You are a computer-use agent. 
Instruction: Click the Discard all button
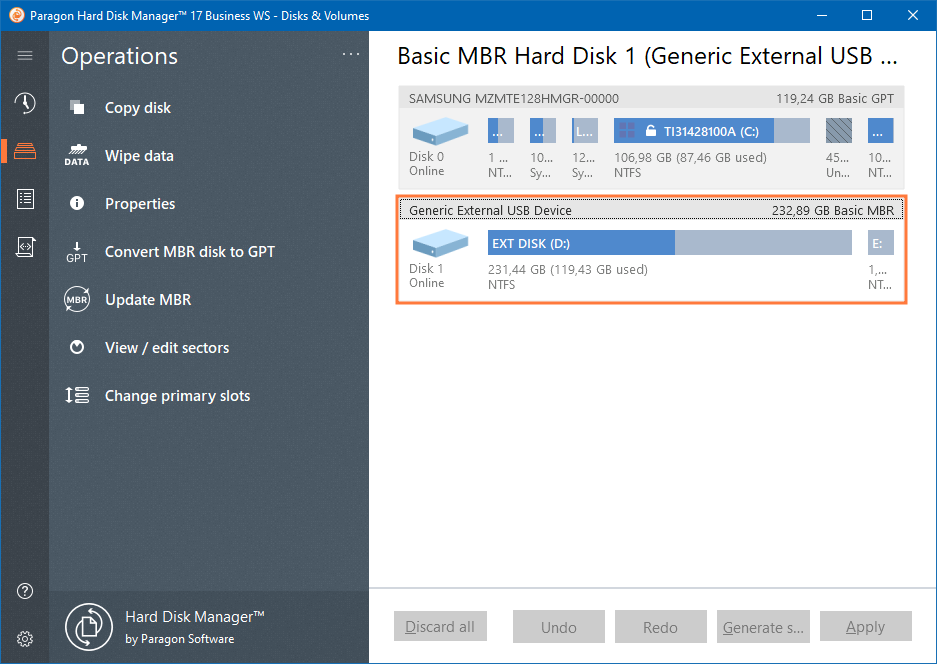(440, 626)
